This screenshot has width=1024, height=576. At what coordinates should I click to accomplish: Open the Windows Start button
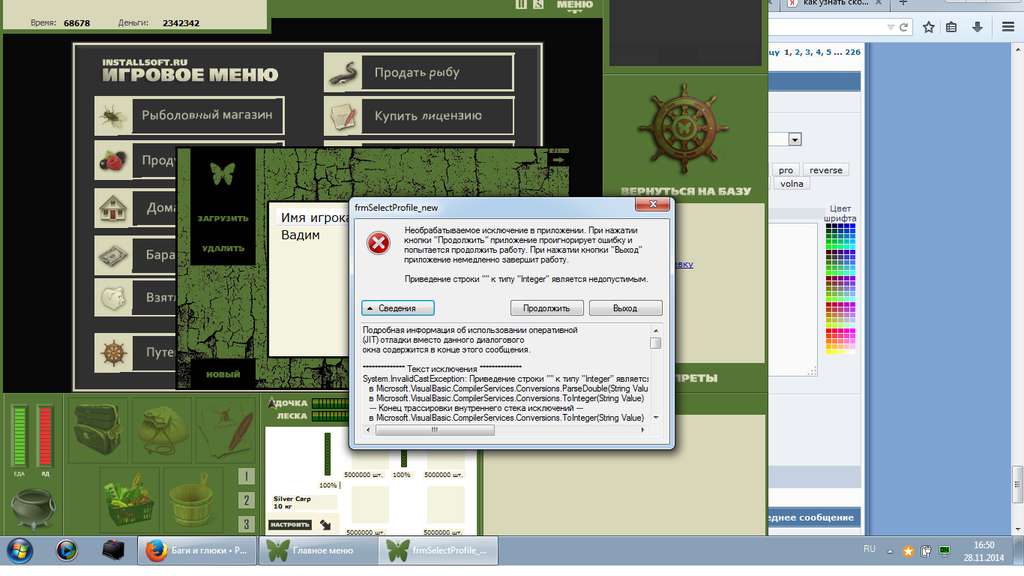[20, 551]
